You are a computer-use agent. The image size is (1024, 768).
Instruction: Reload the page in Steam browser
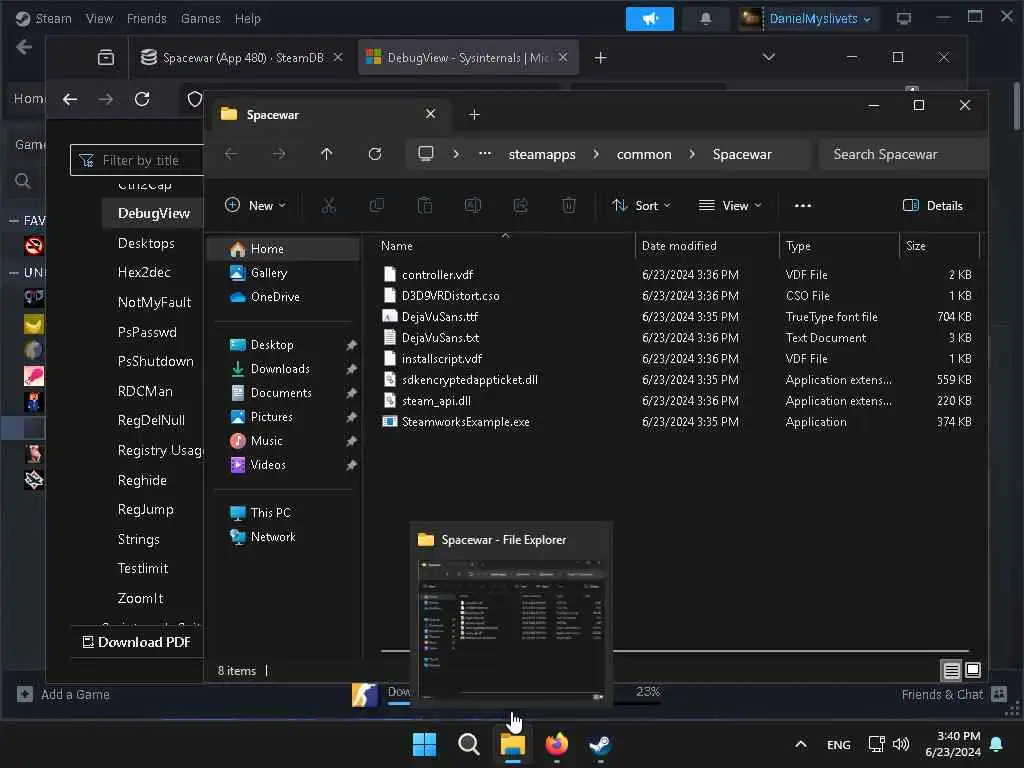[142, 99]
